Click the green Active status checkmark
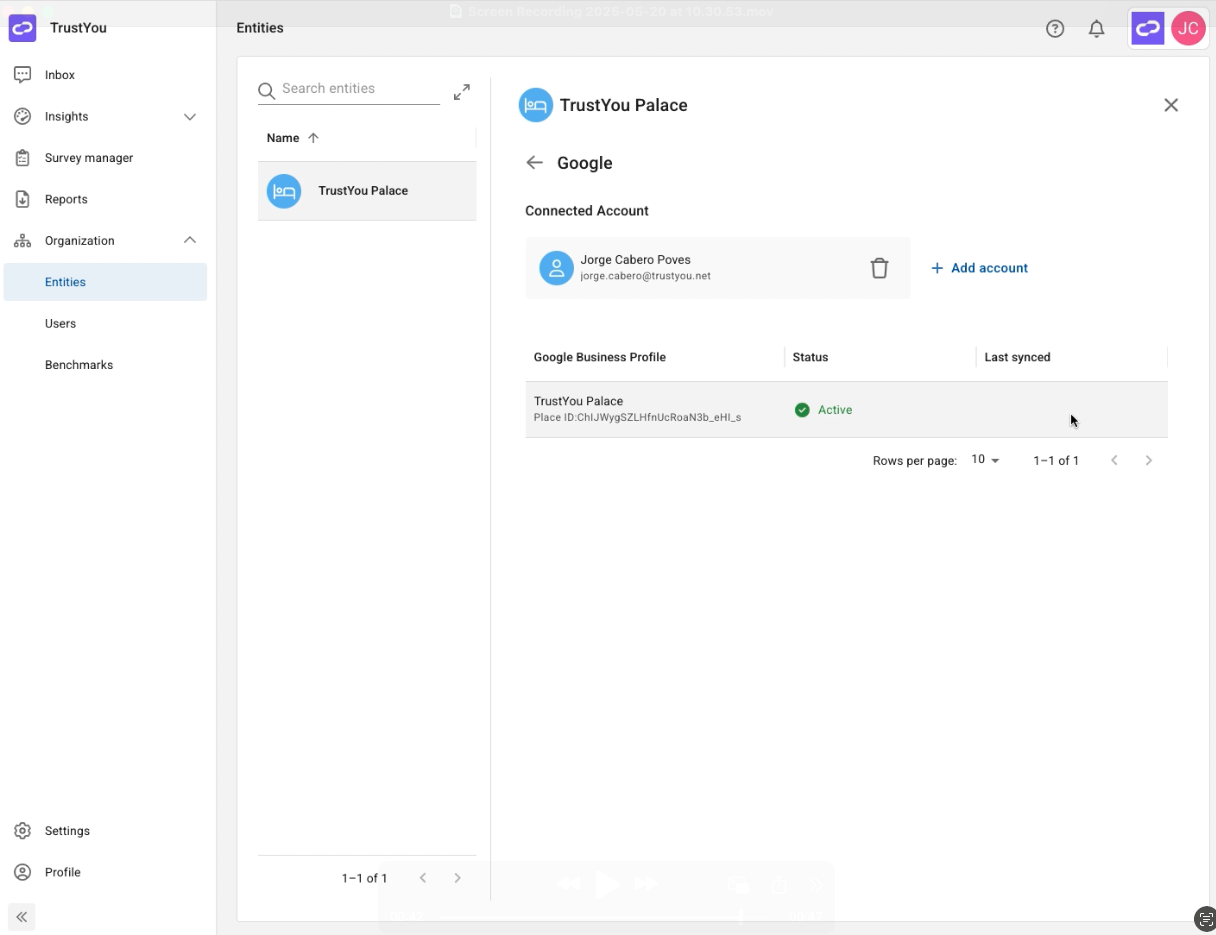Image resolution: width=1216 pixels, height=935 pixels. (x=802, y=410)
